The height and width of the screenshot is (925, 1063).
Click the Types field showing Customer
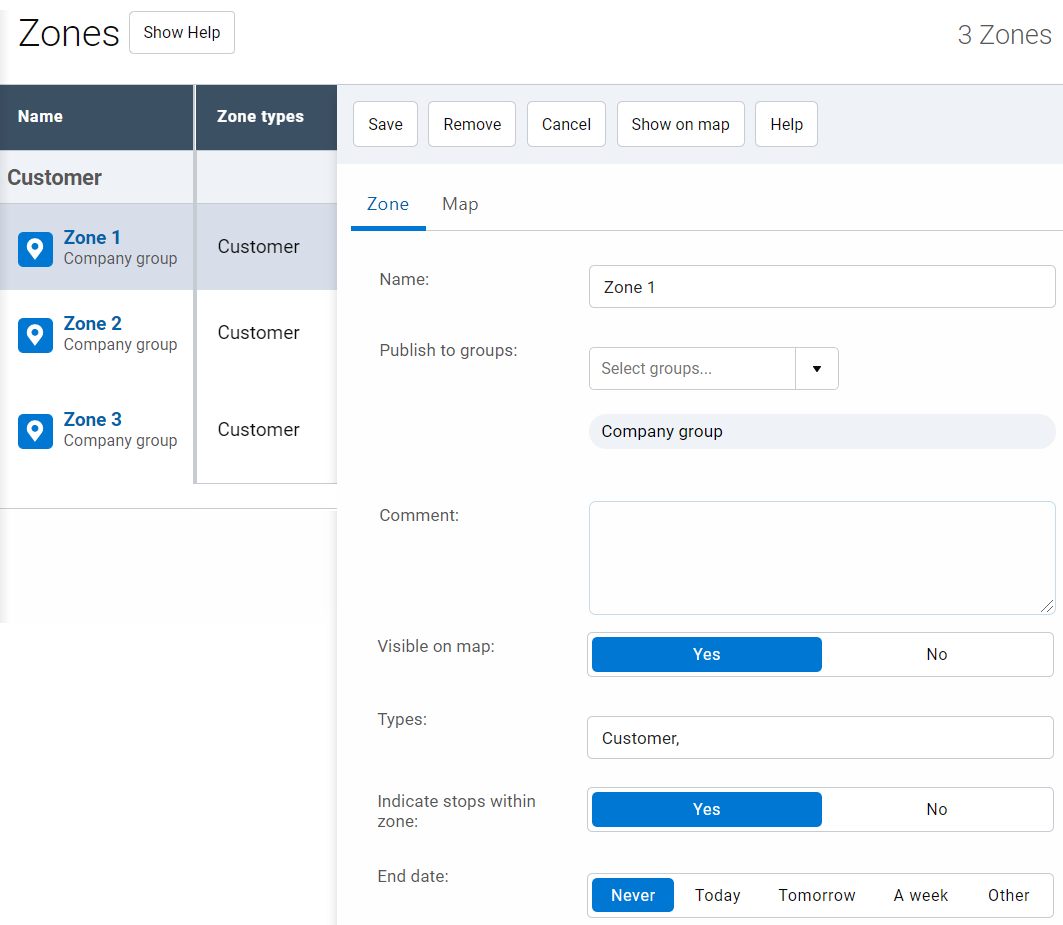pos(820,738)
